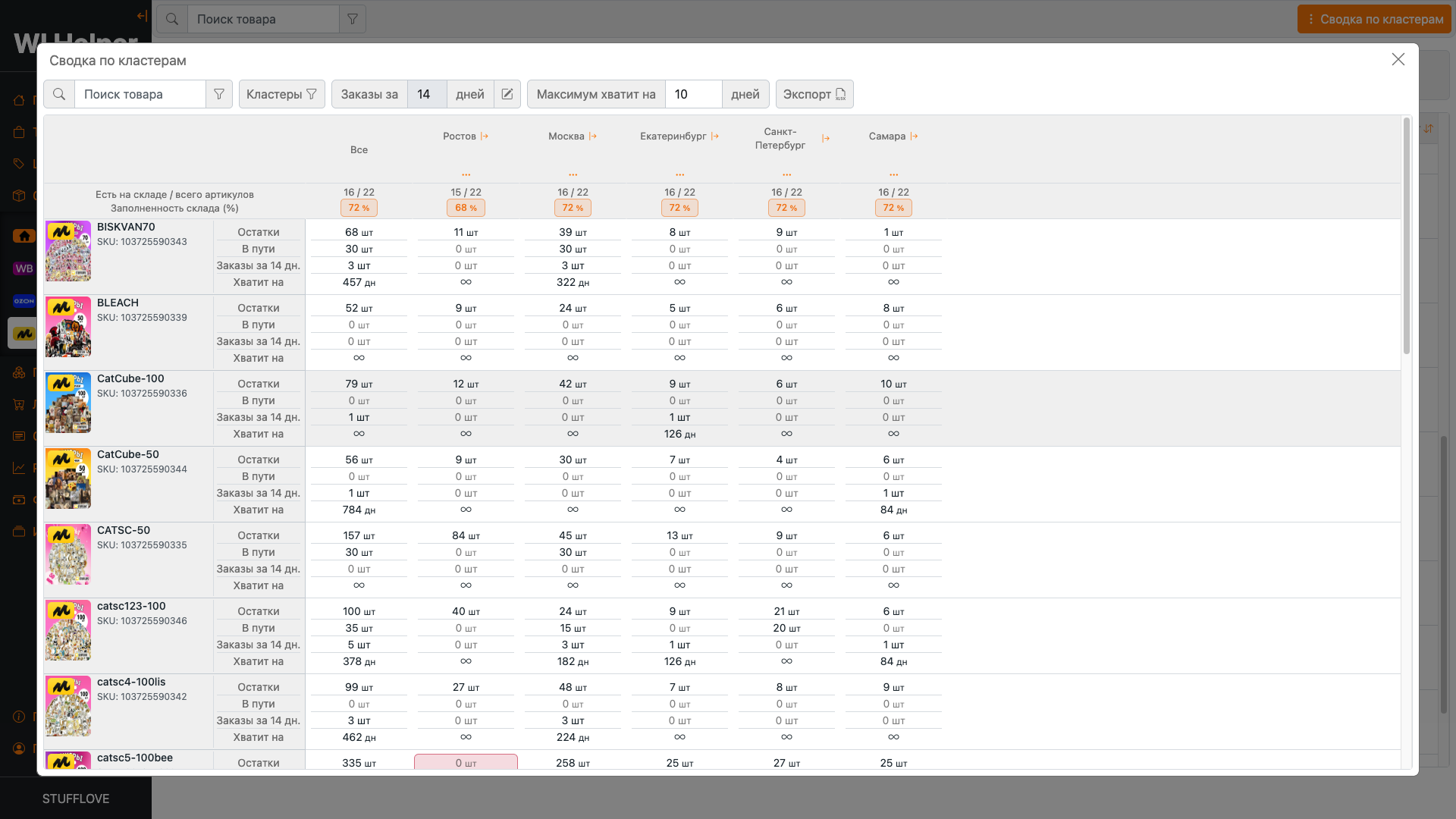1456x819 pixels.
Task: Click the Максимум хватит на days input
Action: pyautogui.click(x=693, y=94)
